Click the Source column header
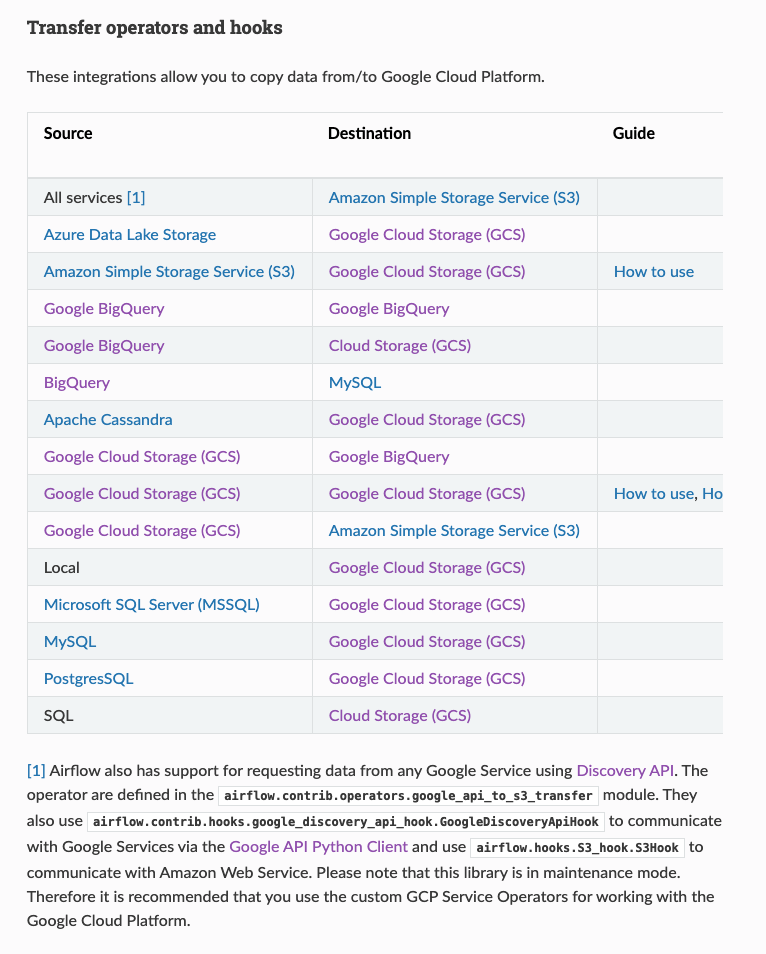Screen dimensions: 766x954 pyautogui.click(x=68, y=133)
